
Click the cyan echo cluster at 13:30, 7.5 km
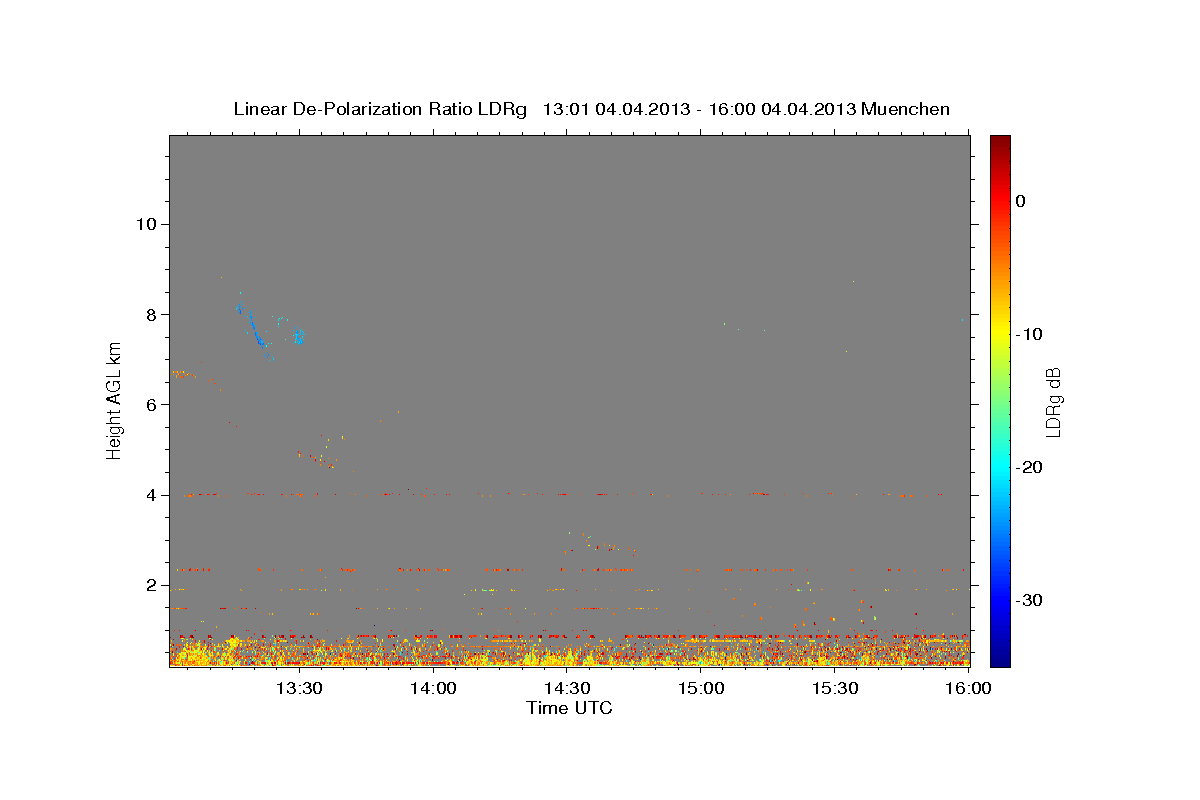pos(298,337)
